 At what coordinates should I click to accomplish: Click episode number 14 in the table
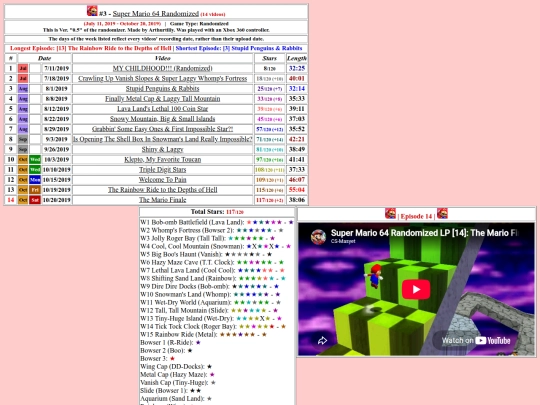tap(11, 200)
